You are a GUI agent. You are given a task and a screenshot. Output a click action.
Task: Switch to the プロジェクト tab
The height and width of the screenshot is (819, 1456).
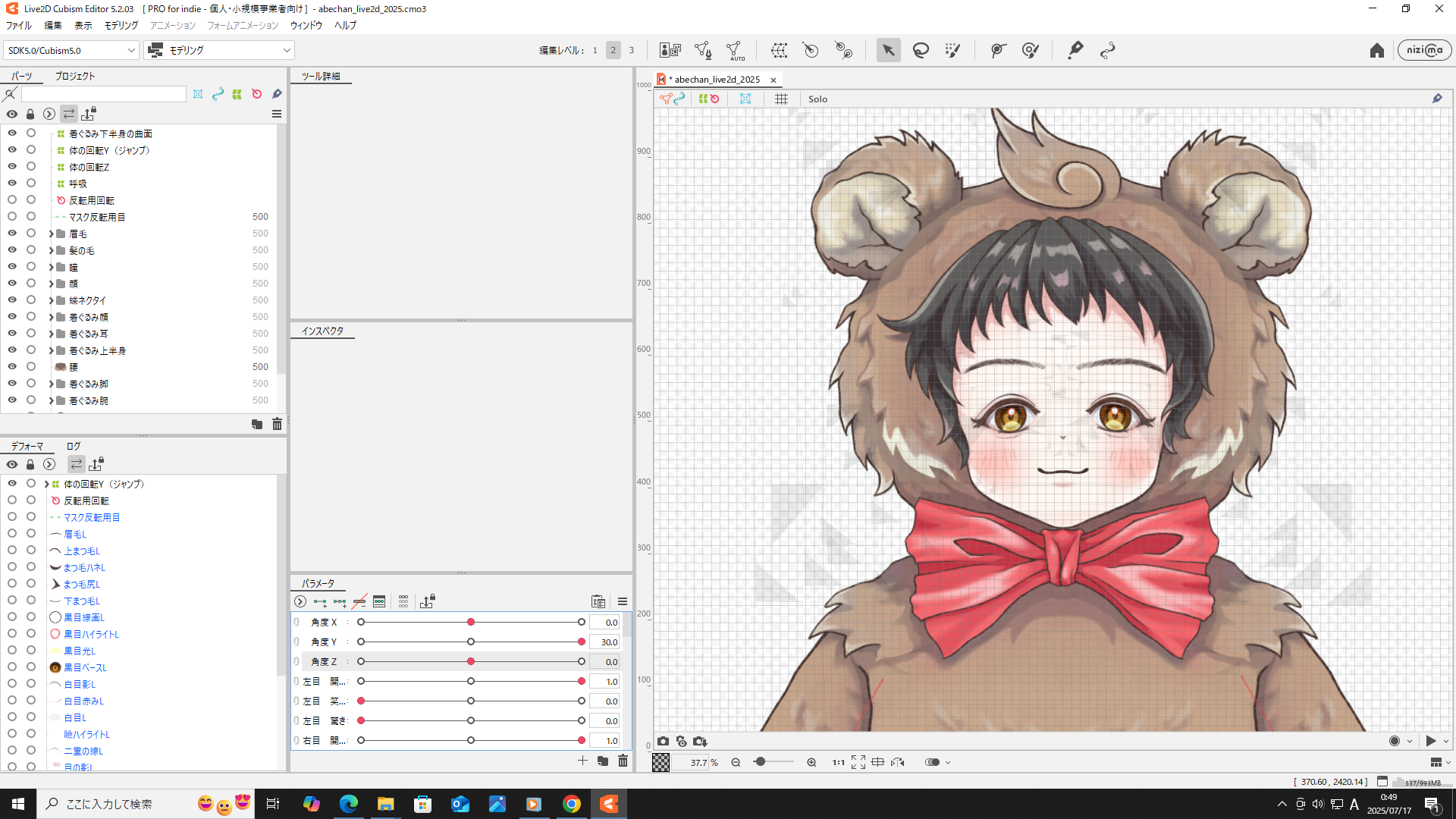coord(74,76)
